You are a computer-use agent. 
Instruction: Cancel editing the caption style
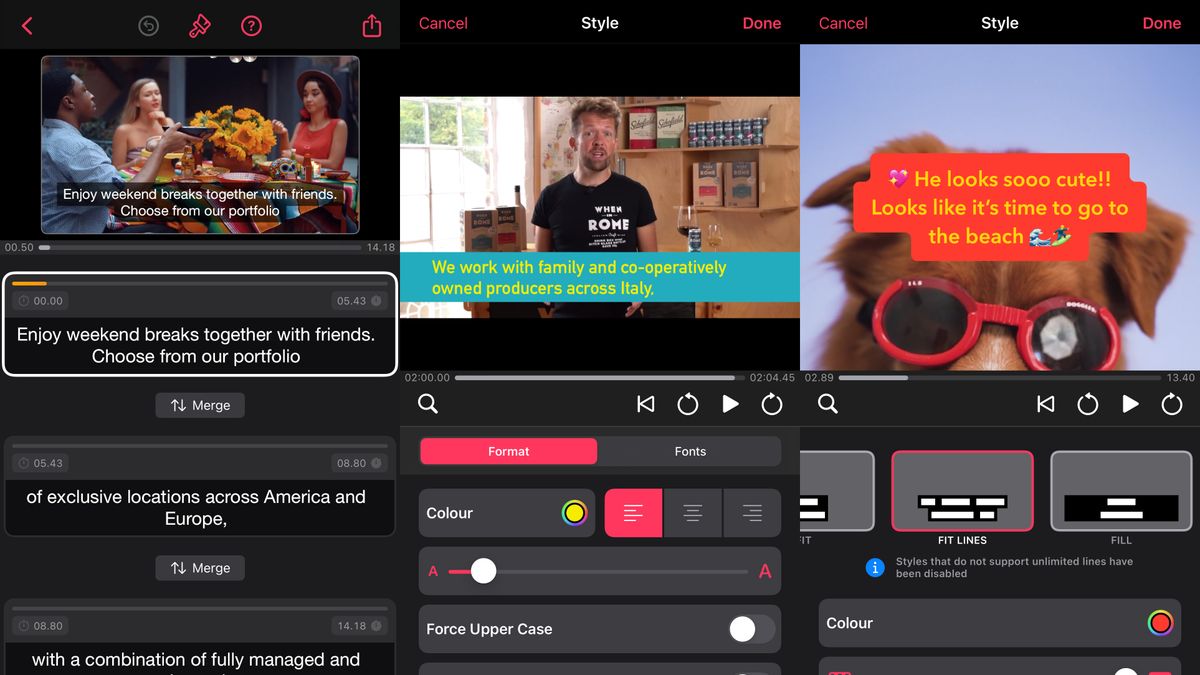pyautogui.click(x=443, y=23)
